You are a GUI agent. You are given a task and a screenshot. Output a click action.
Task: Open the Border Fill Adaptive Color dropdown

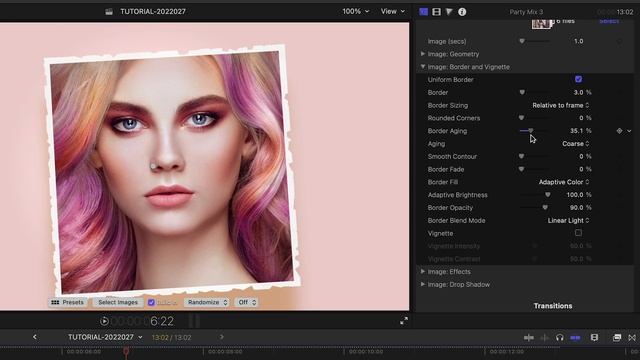coord(564,182)
